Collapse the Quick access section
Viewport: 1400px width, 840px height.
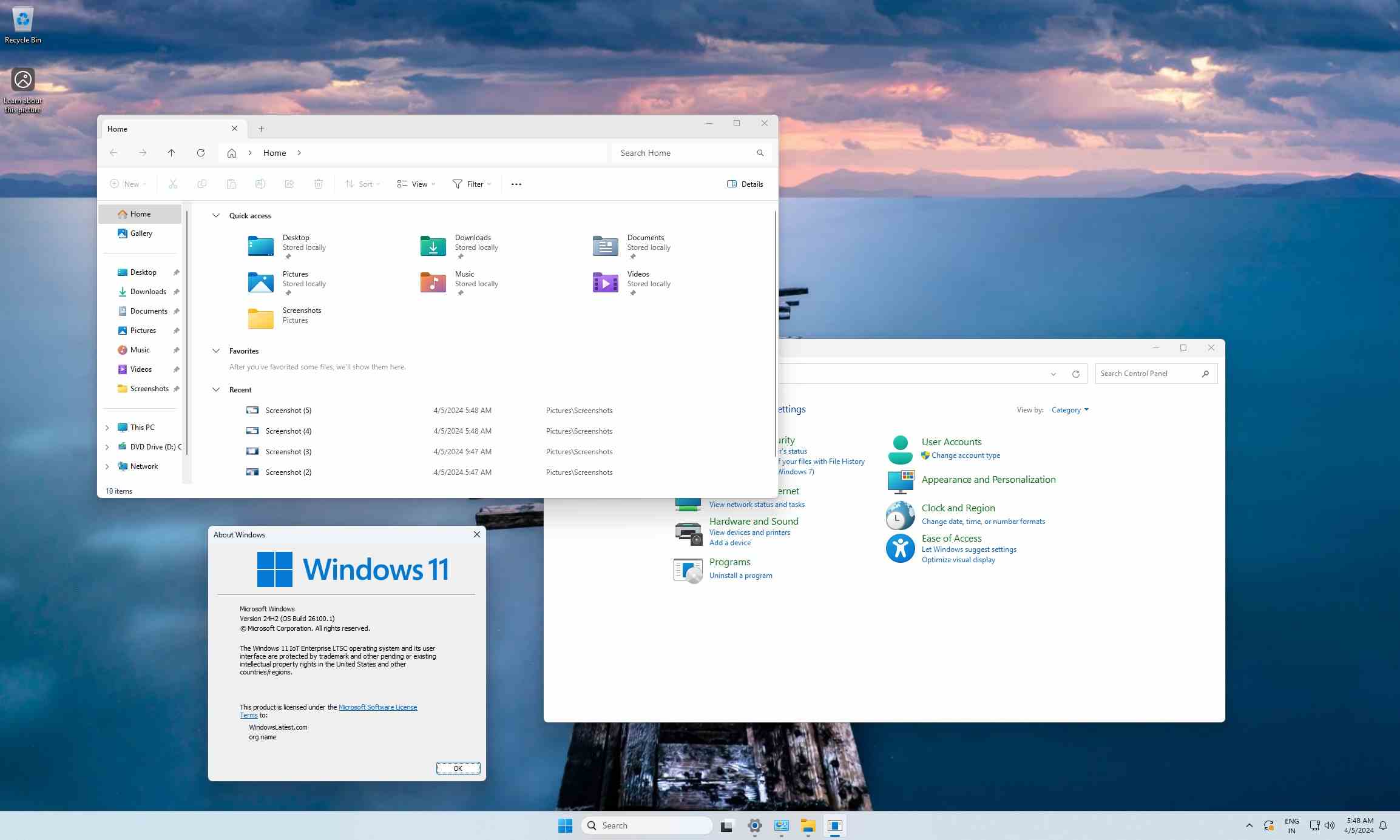(x=215, y=216)
